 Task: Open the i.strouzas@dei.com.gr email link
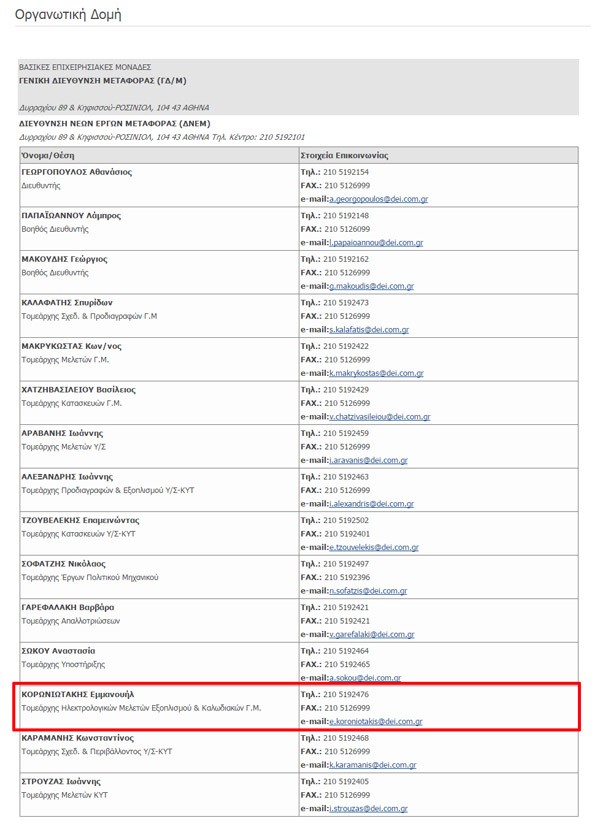369,808
